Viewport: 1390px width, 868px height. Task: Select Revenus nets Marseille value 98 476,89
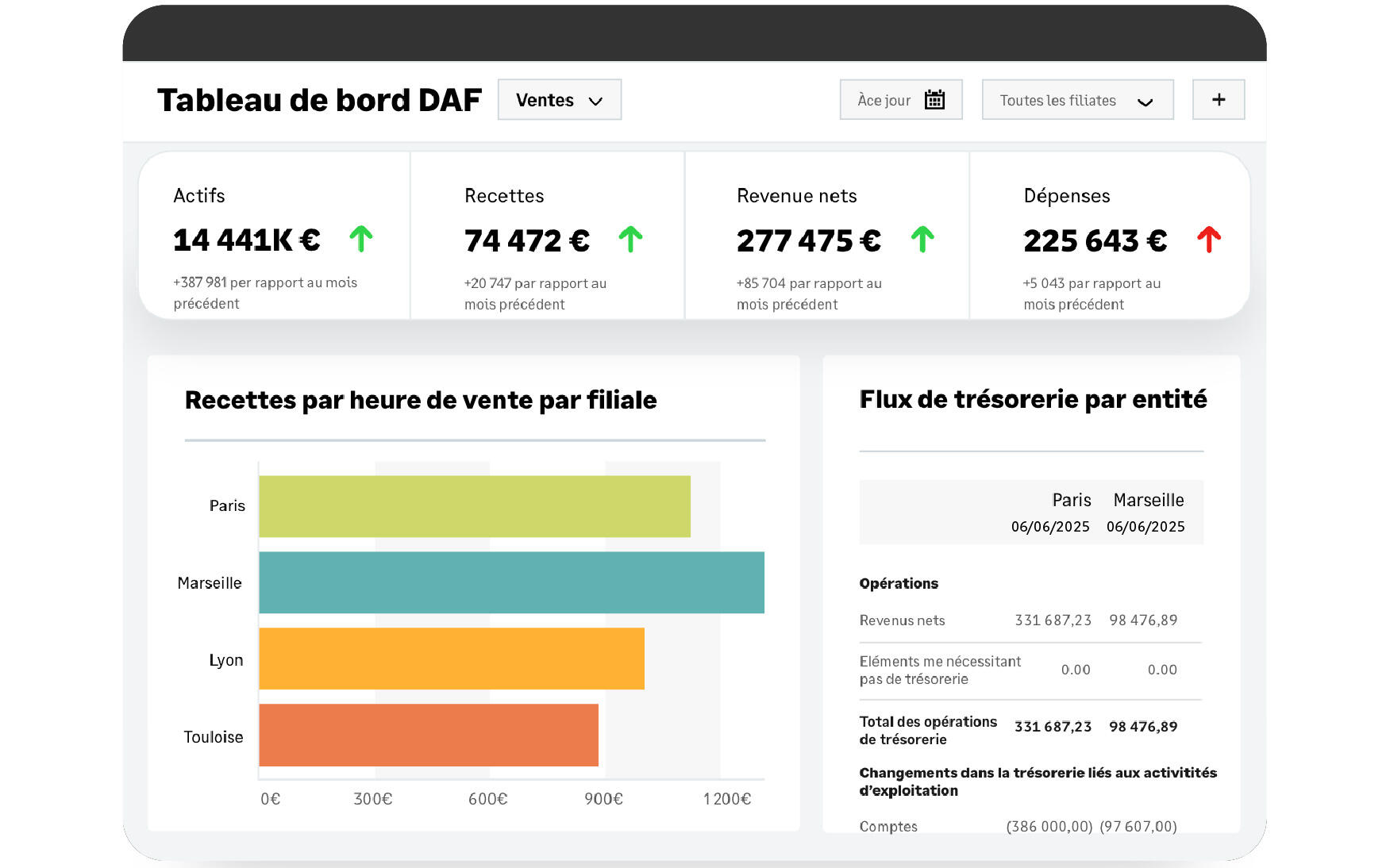1143,620
